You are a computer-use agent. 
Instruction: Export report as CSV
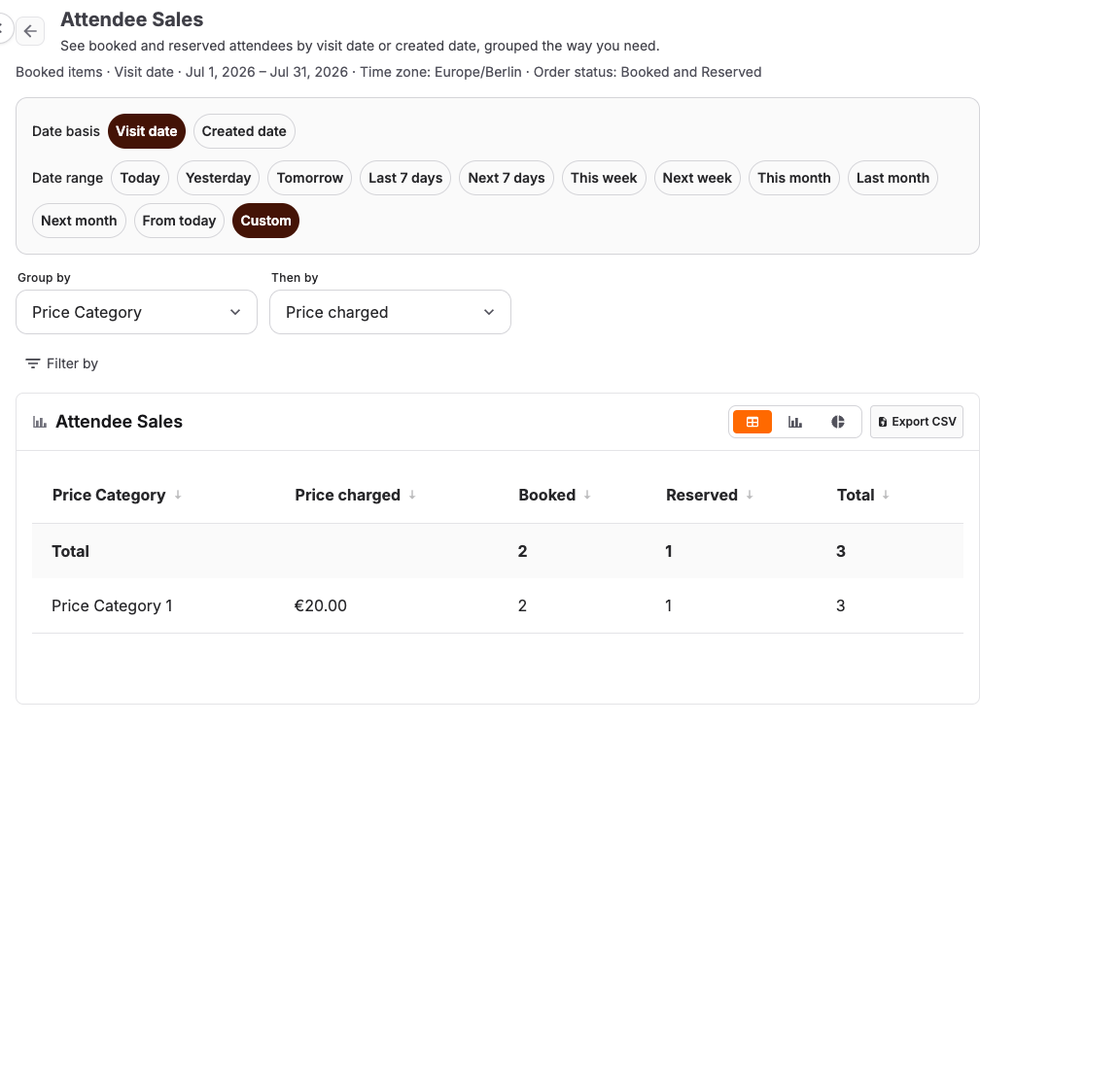pos(917,422)
